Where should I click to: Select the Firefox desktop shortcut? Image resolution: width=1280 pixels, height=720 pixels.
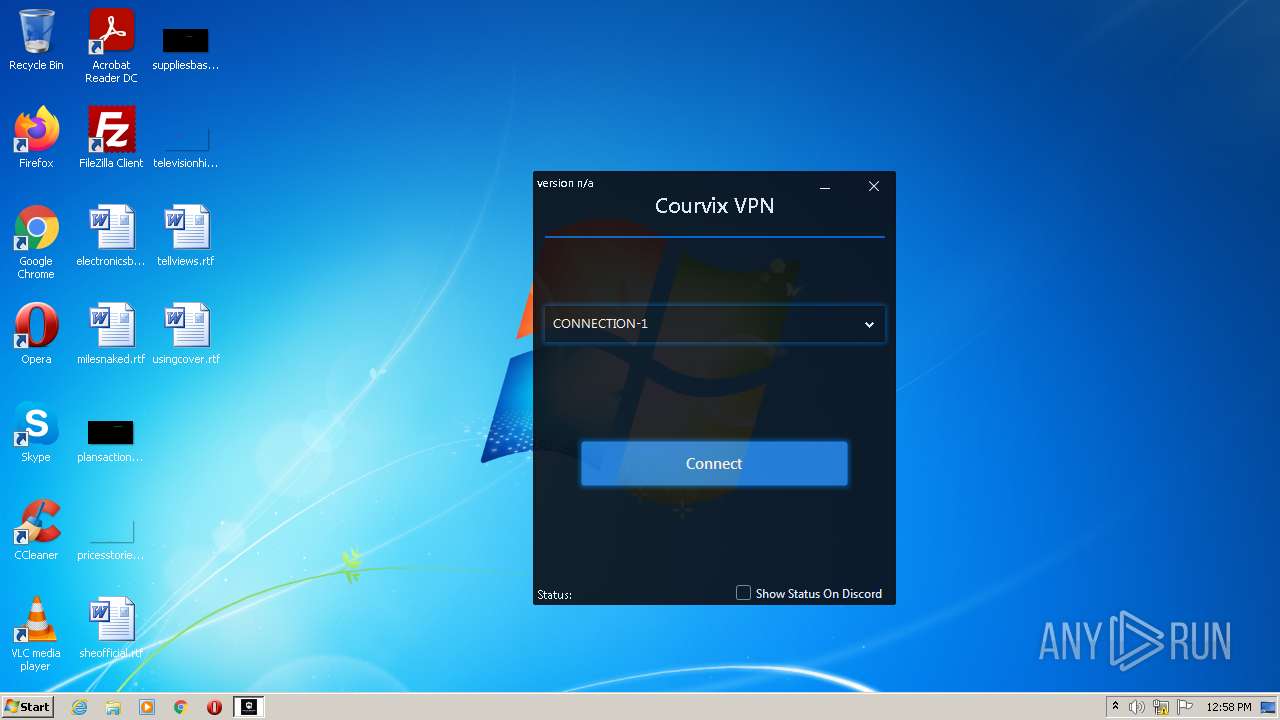[36, 138]
